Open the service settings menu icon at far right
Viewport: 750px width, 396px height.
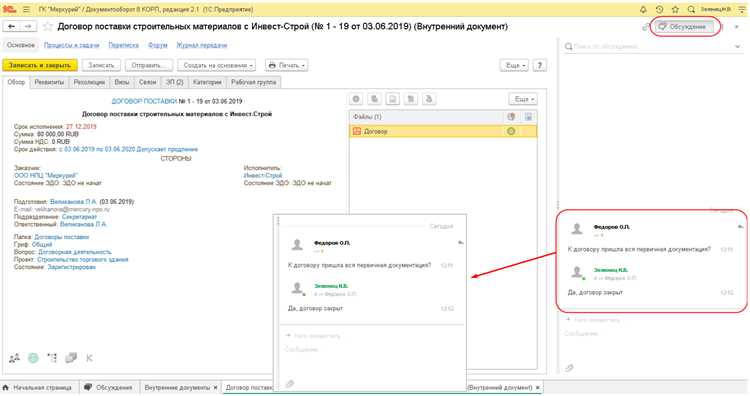tap(741, 9)
